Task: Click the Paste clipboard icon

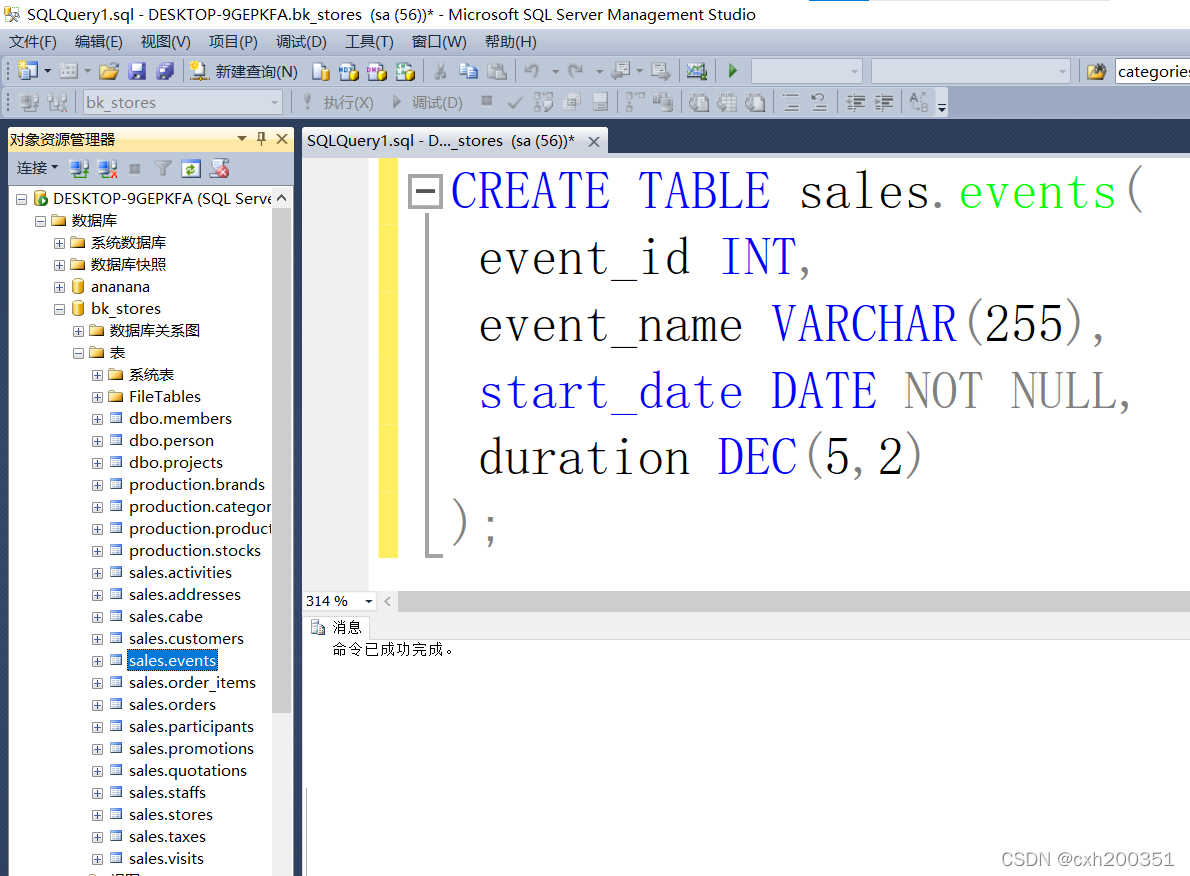Action: click(497, 71)
